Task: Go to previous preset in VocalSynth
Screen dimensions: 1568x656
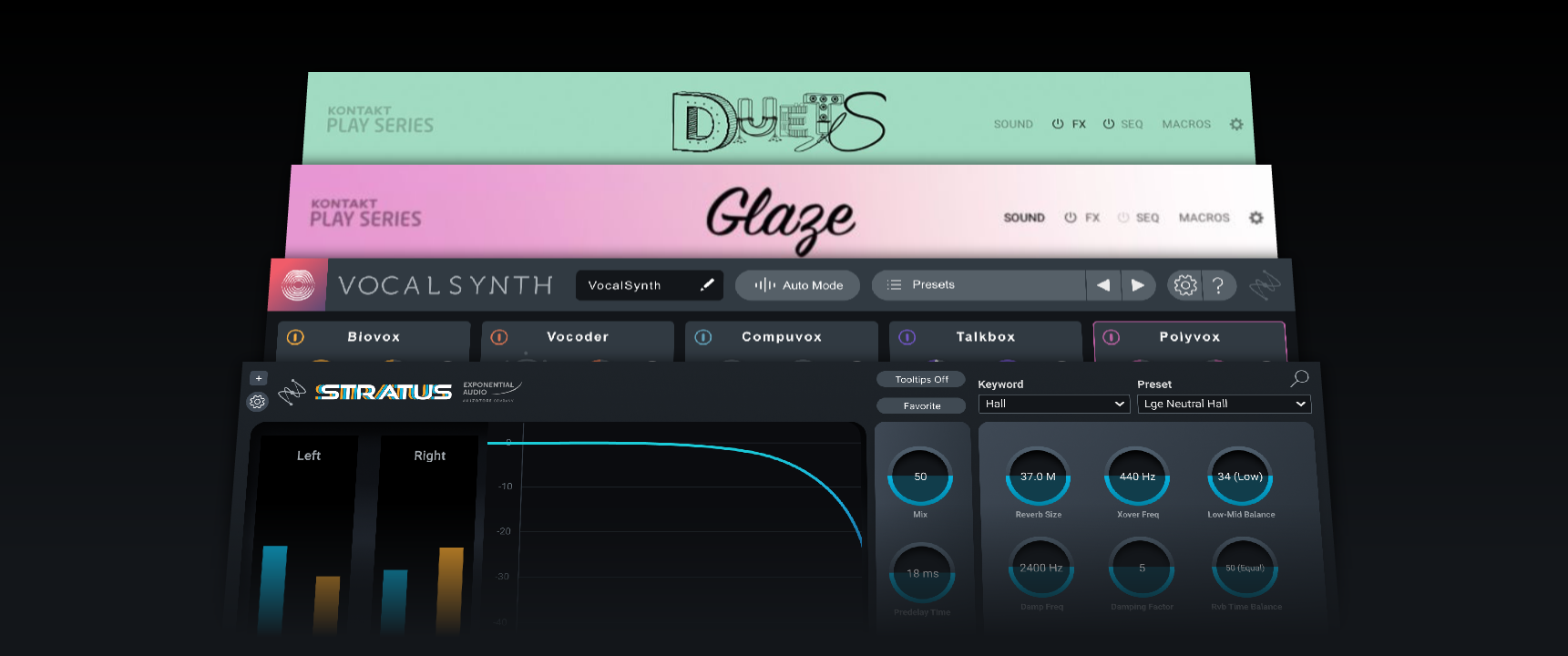Action: click(x=1103, y=285)
